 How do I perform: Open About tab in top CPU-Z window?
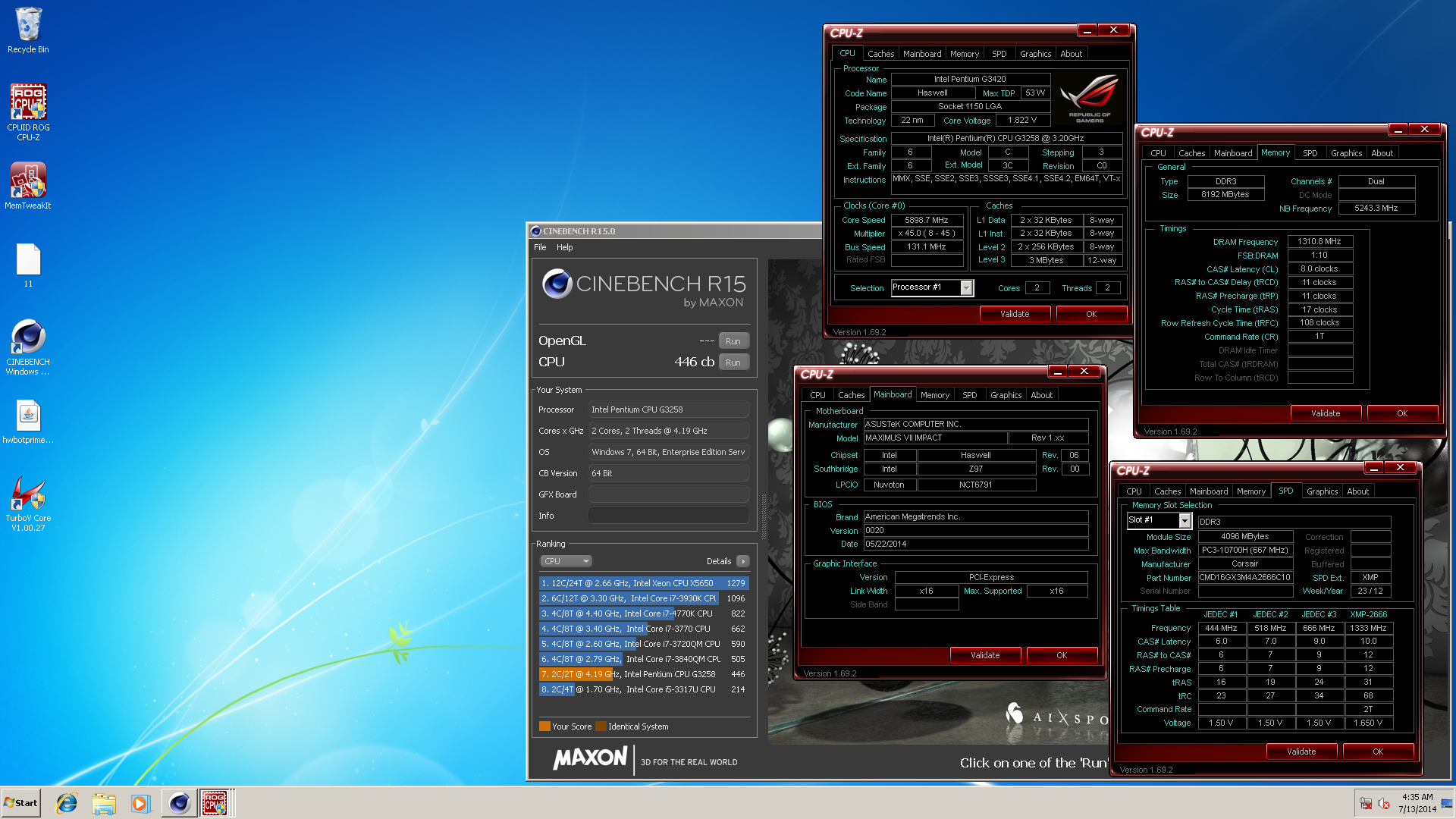[1072, 54]
